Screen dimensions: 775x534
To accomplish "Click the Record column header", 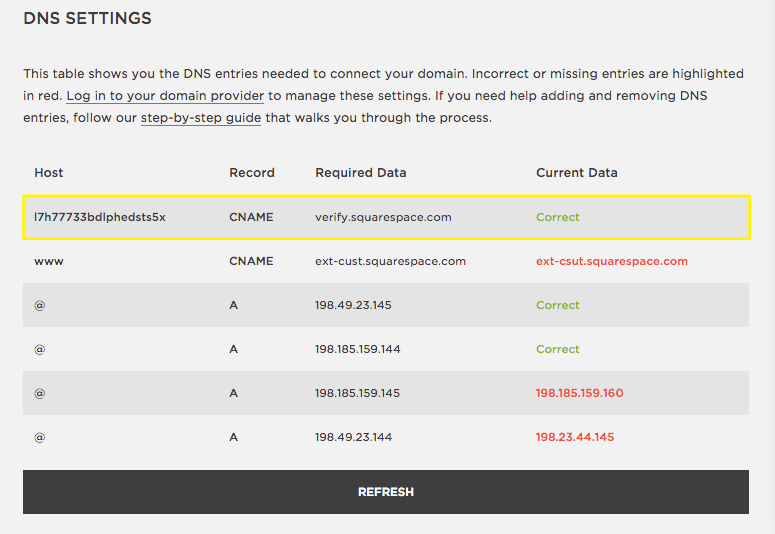I will [251, 173].
